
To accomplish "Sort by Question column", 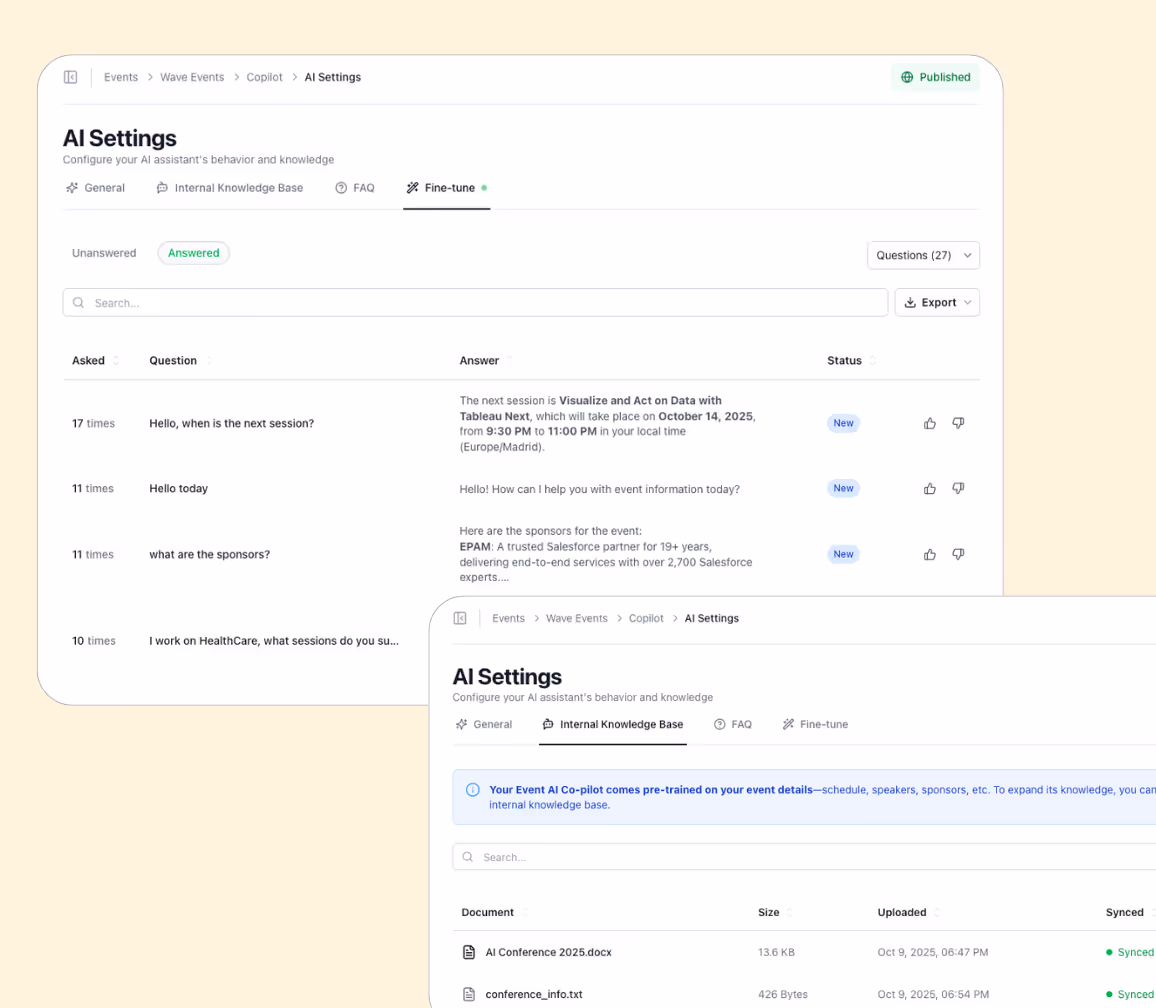I will point(181,361).
